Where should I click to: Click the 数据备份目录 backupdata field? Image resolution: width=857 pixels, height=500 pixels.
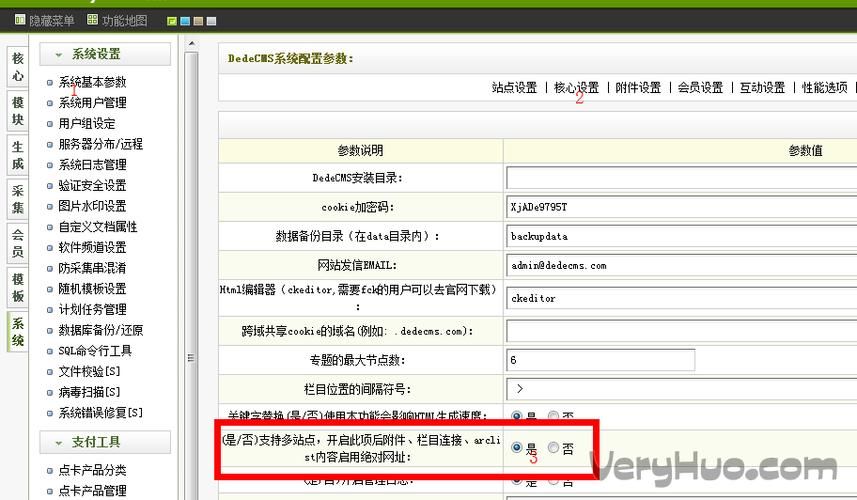click(x=682, y=237)
